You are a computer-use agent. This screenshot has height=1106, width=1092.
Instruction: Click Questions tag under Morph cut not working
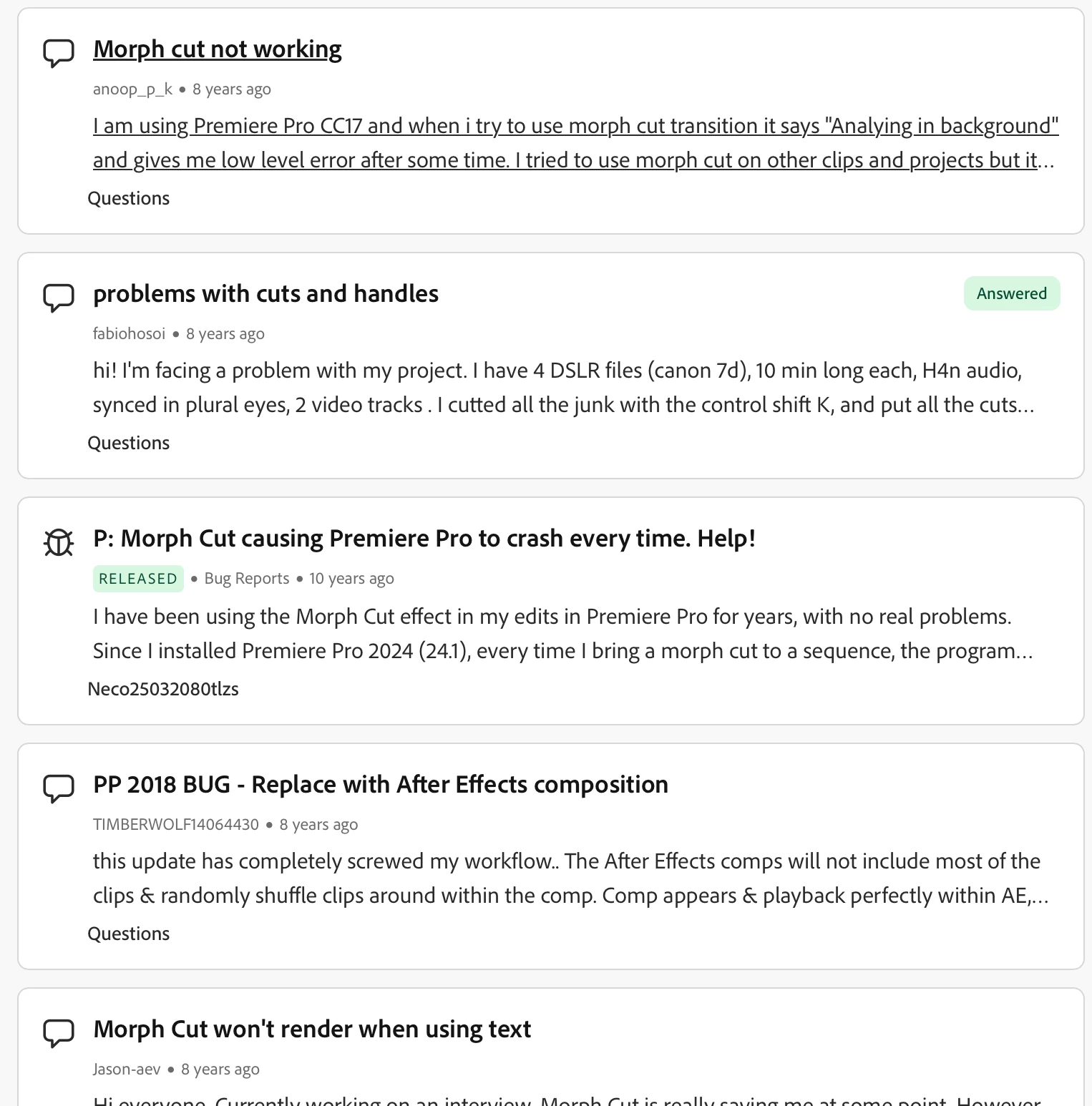pyautogui.click(x=129, y=198)
